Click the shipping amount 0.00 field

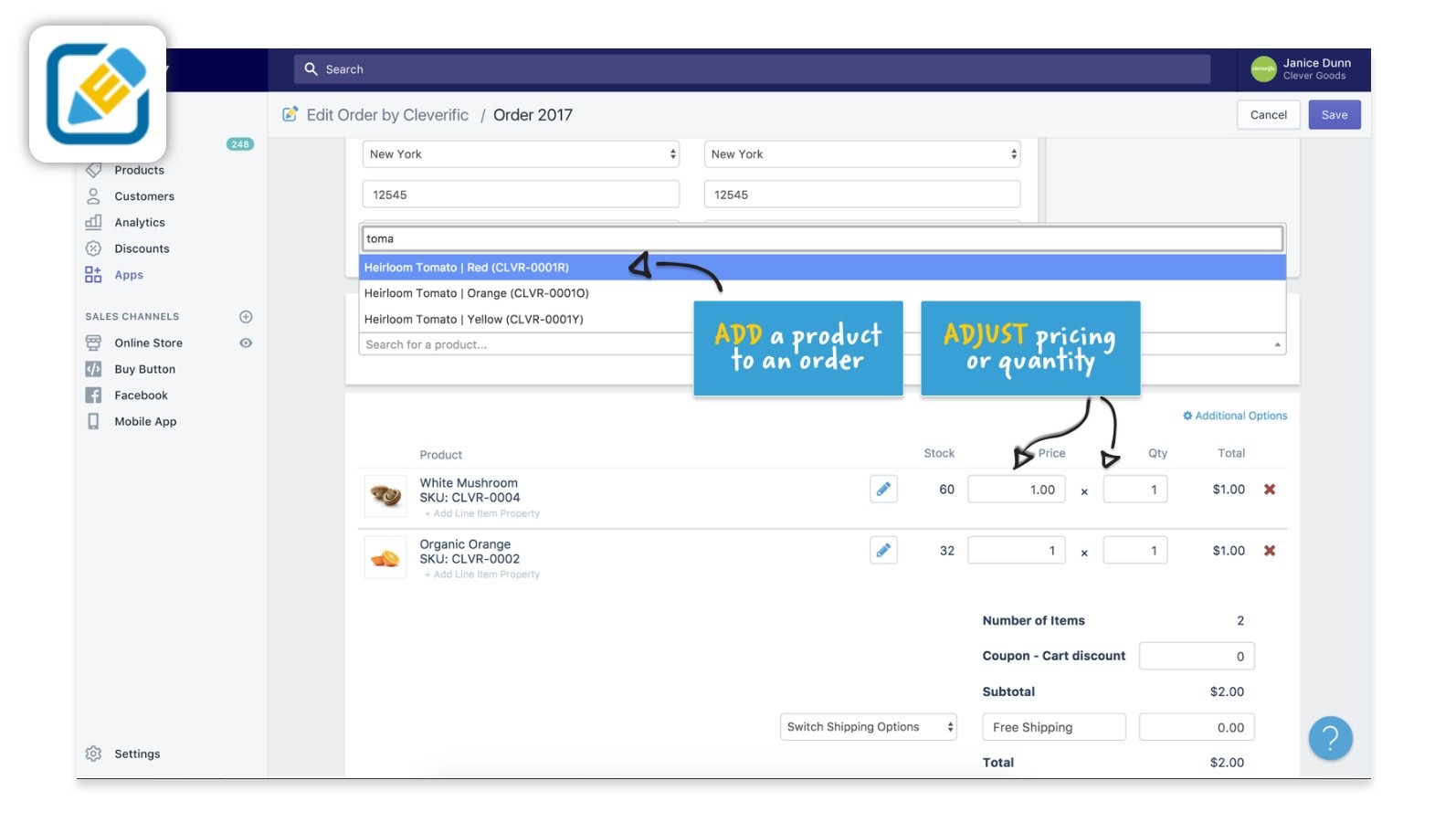click(x=1197, y=727)
